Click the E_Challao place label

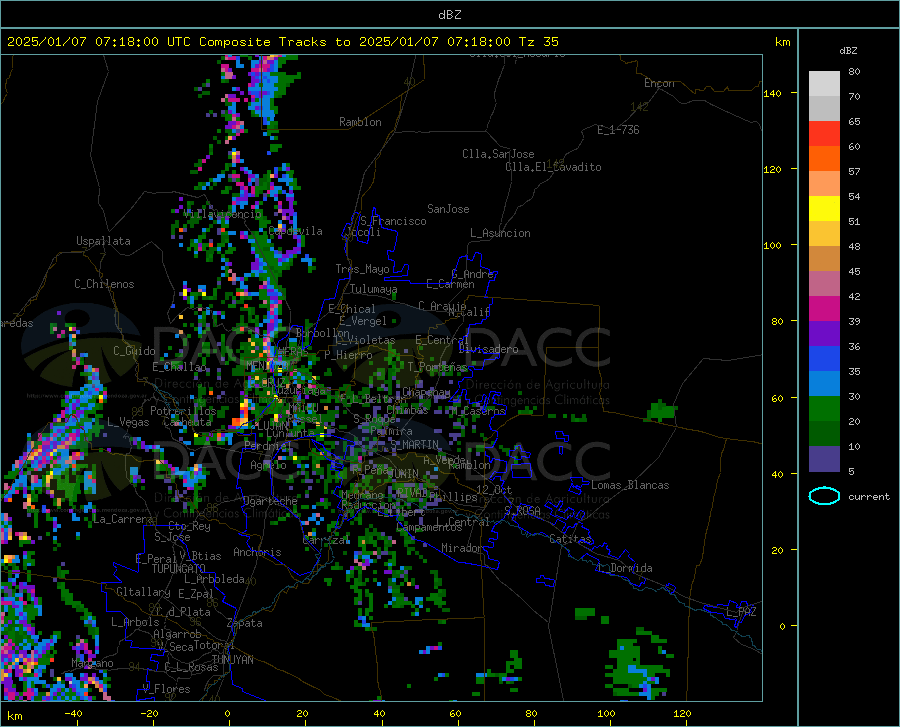[x=179, y=367]
